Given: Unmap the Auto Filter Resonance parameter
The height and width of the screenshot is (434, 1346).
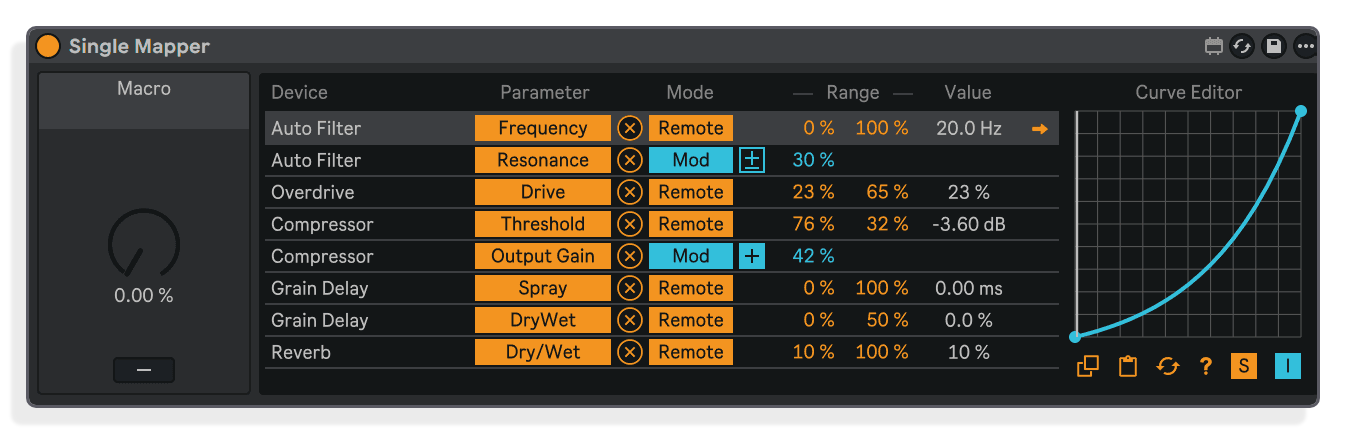Looking at the screenshot, I should 629,160.
